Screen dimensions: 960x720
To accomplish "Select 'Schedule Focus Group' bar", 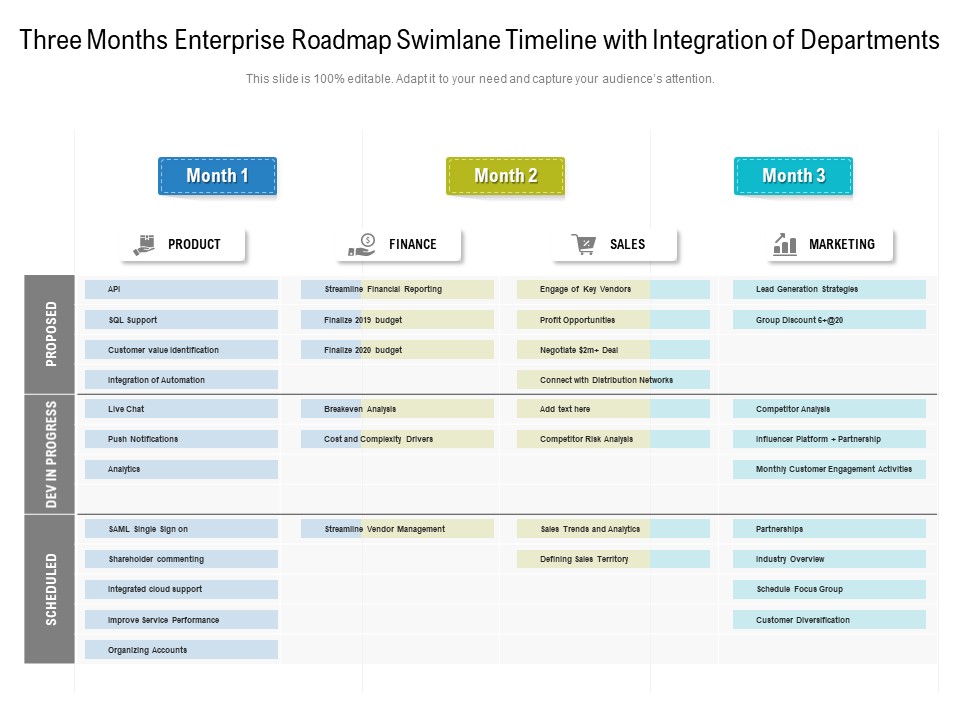I will click(x=830, y=589).
